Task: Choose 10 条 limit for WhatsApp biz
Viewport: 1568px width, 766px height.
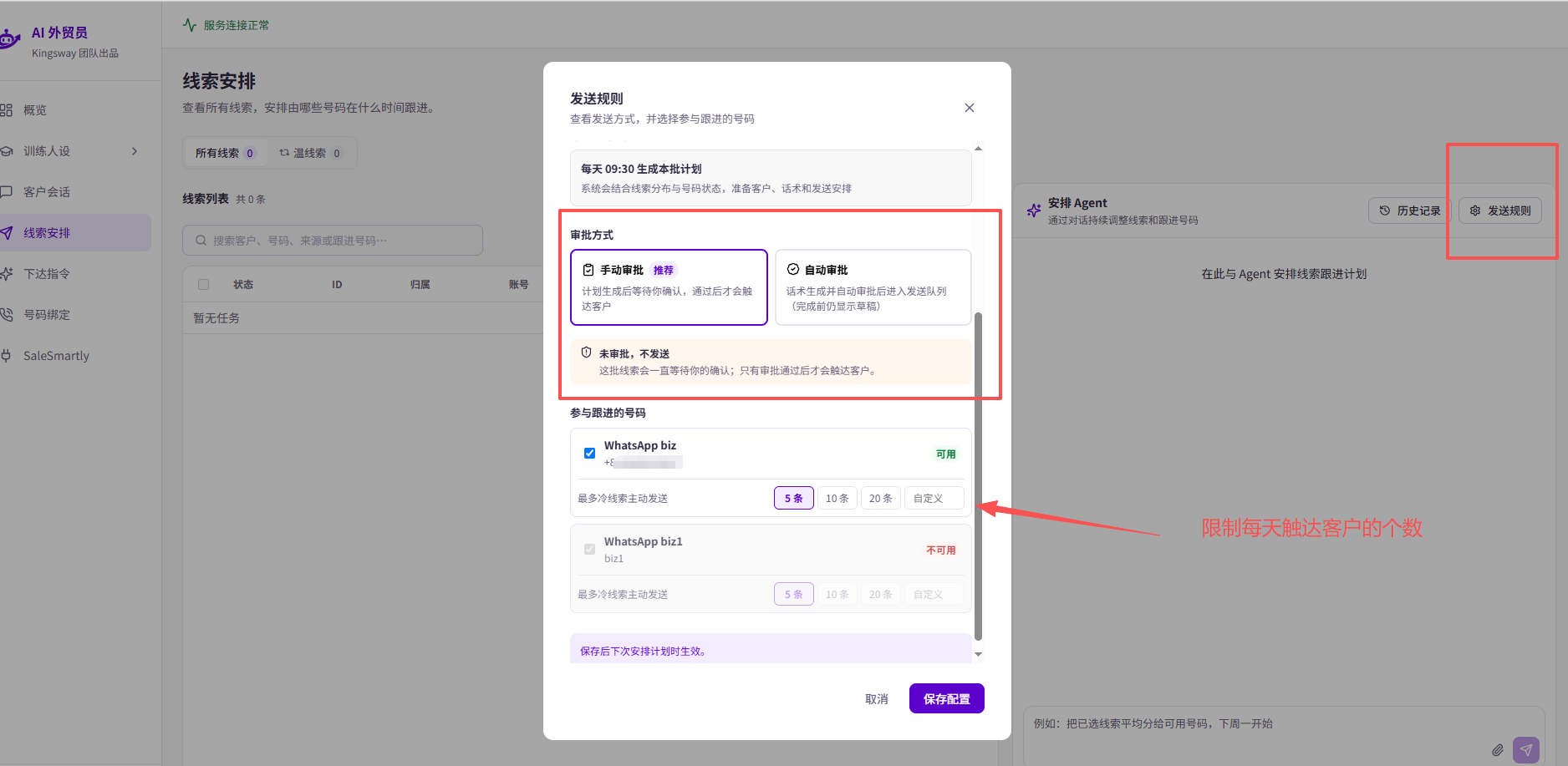Action: (x=837, y=498)
